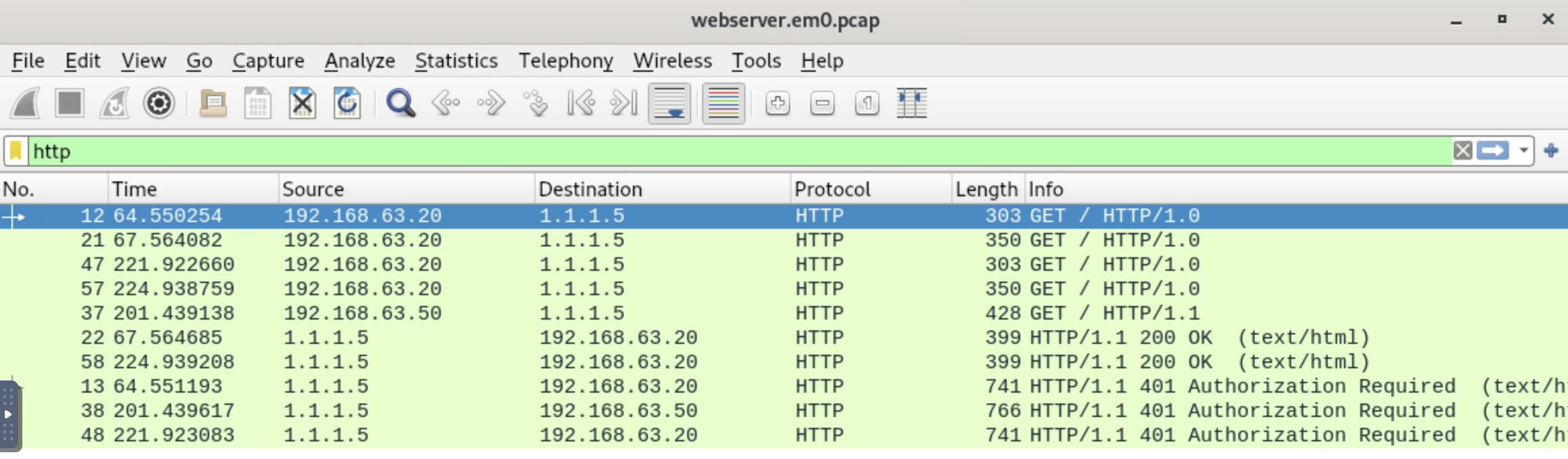Add a display filter button

[1551, 150]
